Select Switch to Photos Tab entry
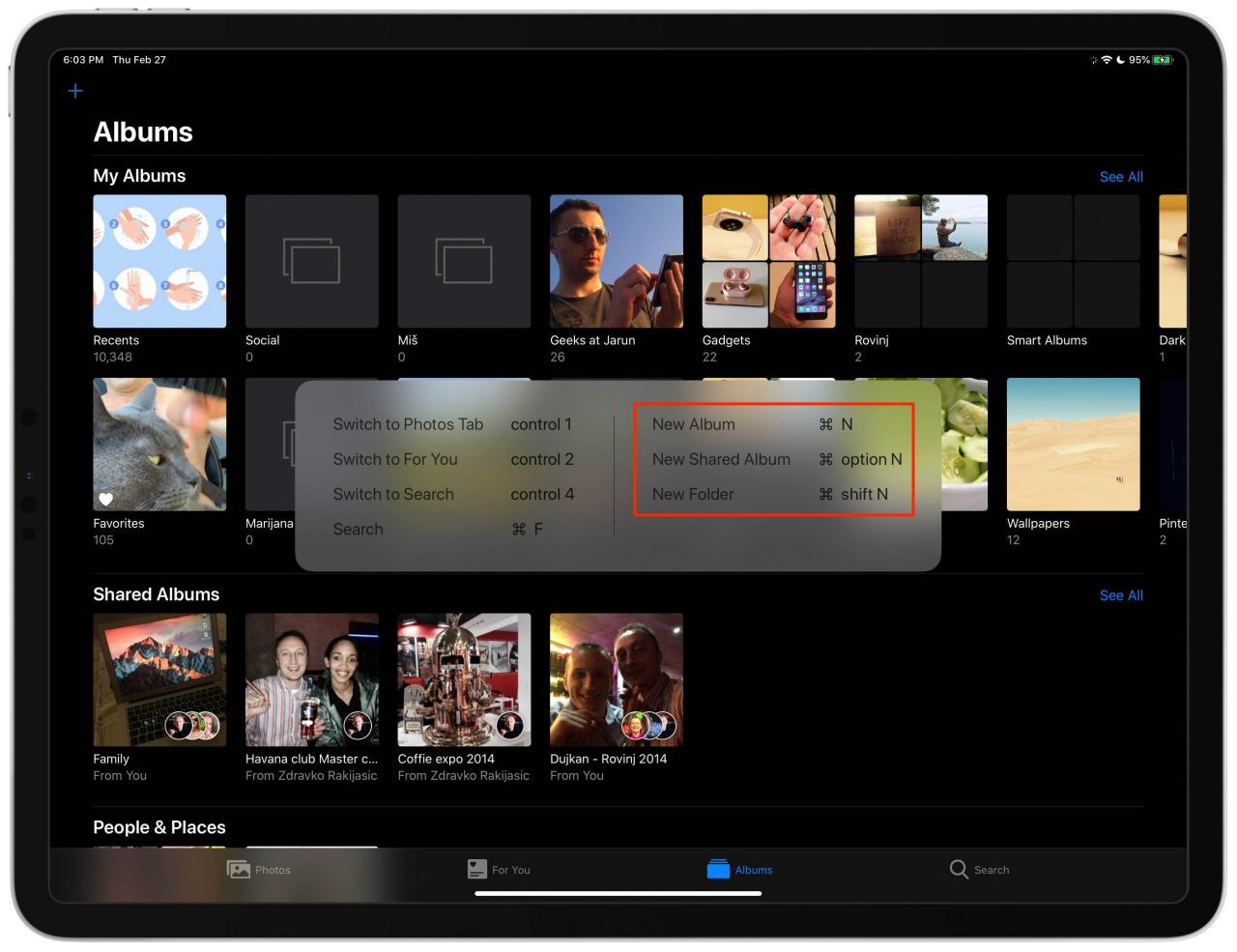Screen dimensions: 1237x952 [x=454, y=424]
